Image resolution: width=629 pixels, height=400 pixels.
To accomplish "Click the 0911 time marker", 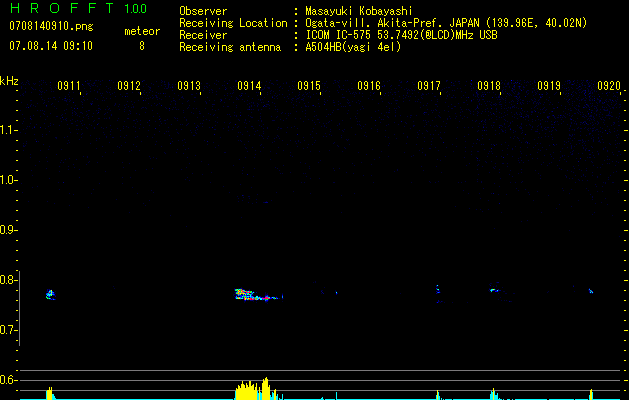I will tap(69, 86).
